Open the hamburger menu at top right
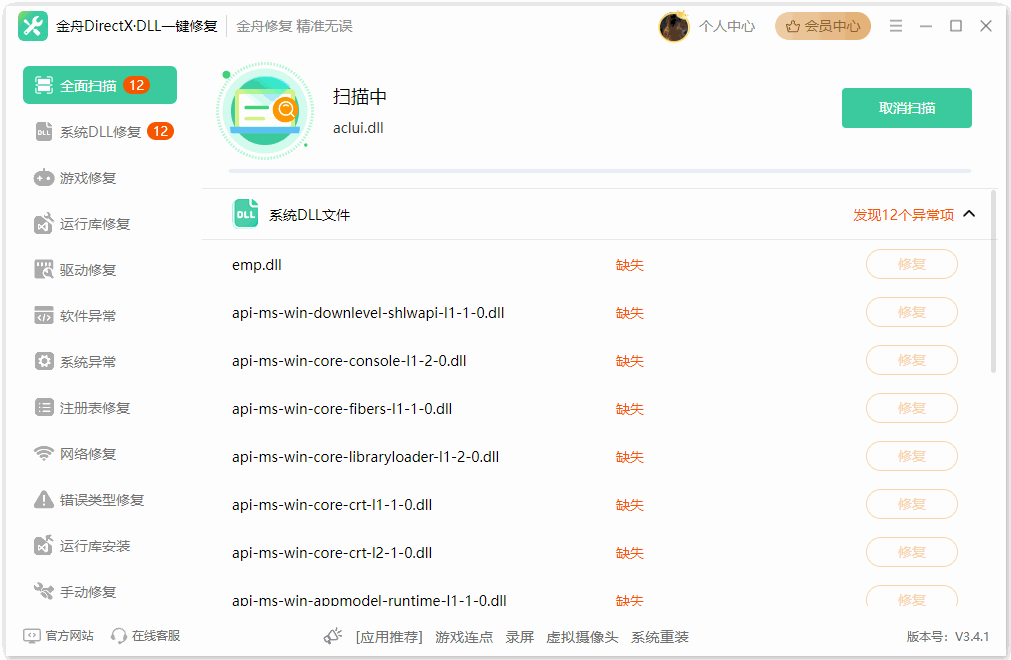Screen dimensions: 1011x660 [896, 25]
